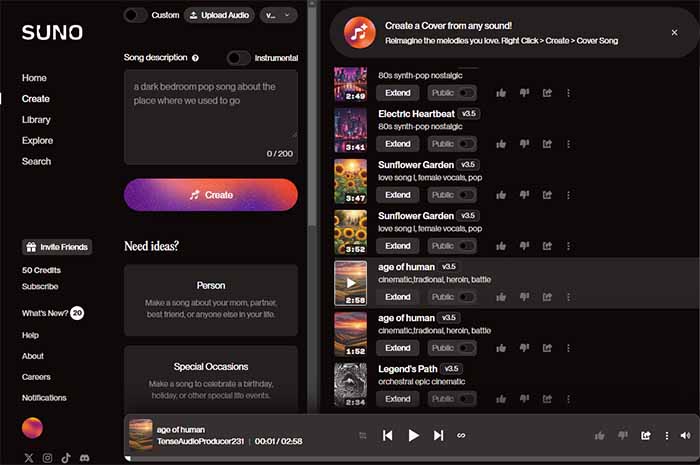The height and width of the screenshot is (465, 700).
Task: Open the Careers link
Action: [x=36, y=377]
